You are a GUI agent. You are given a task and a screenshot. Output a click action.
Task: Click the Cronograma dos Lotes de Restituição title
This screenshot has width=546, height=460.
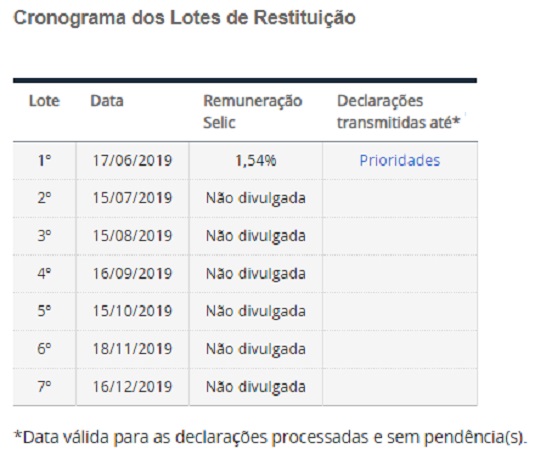click(184, 18)
